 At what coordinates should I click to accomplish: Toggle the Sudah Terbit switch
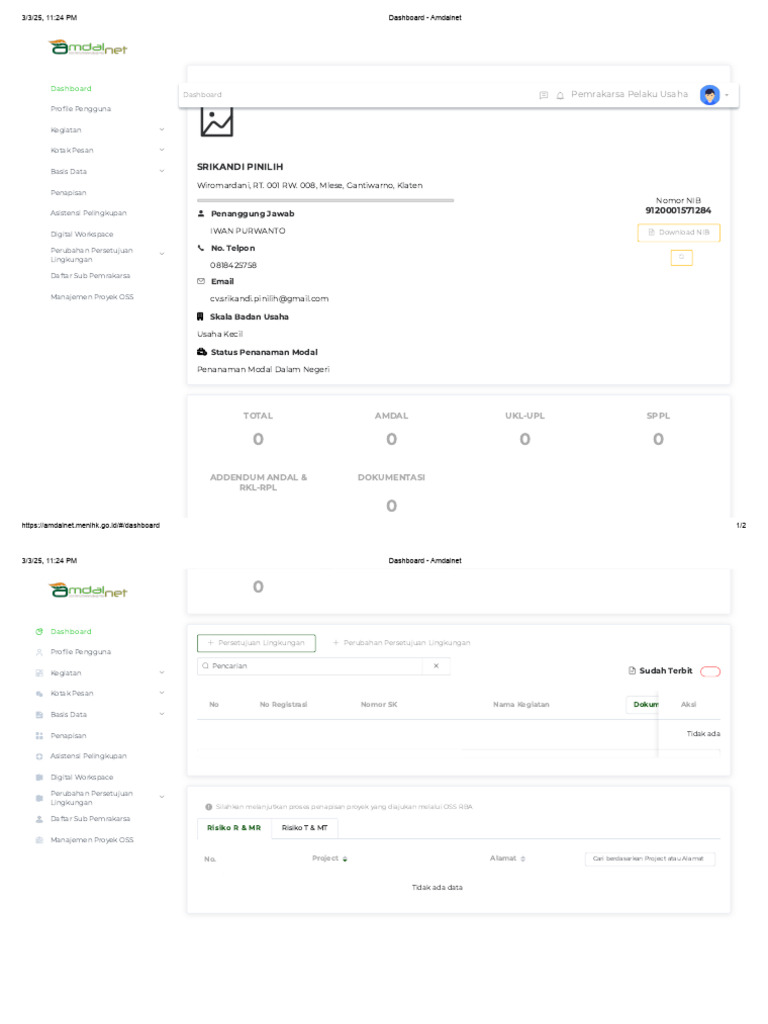pos(710,671)
